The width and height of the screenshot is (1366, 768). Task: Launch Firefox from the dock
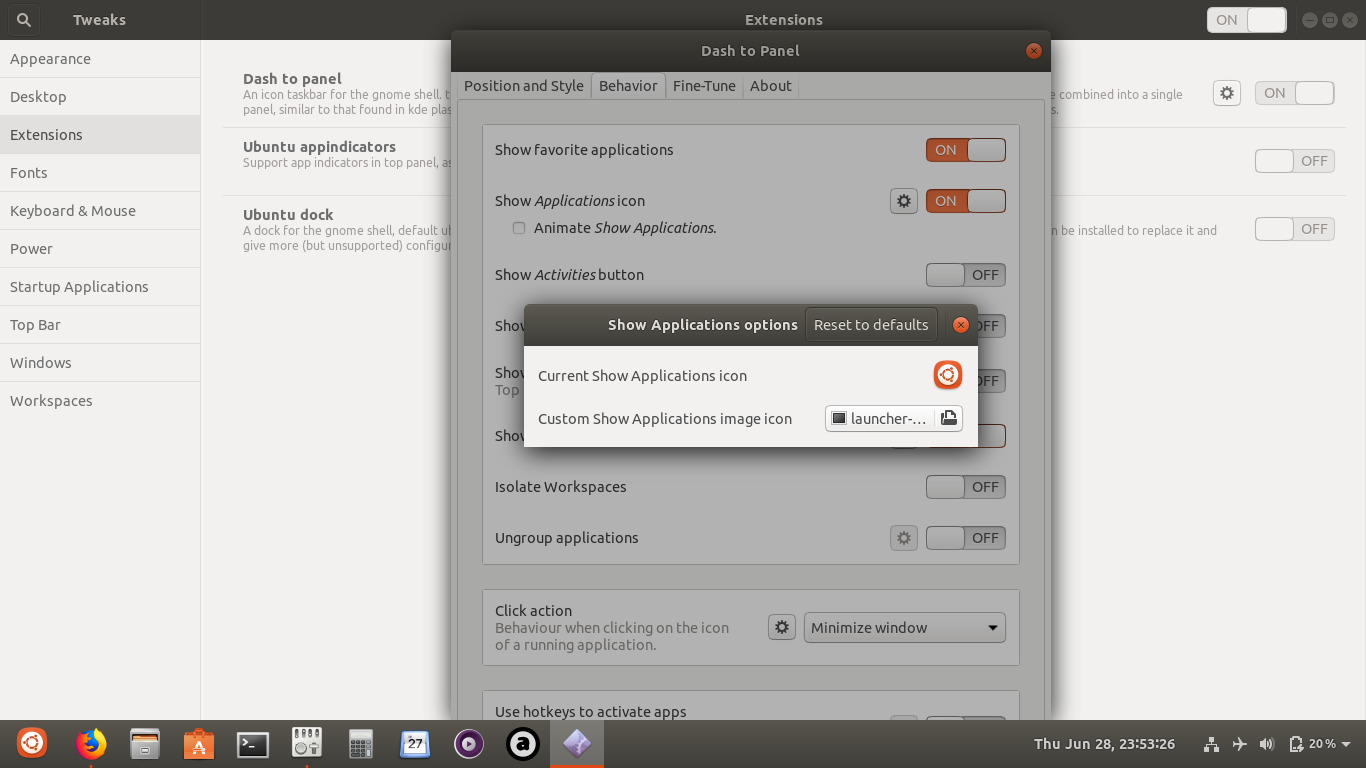click(x=91, y=744)
